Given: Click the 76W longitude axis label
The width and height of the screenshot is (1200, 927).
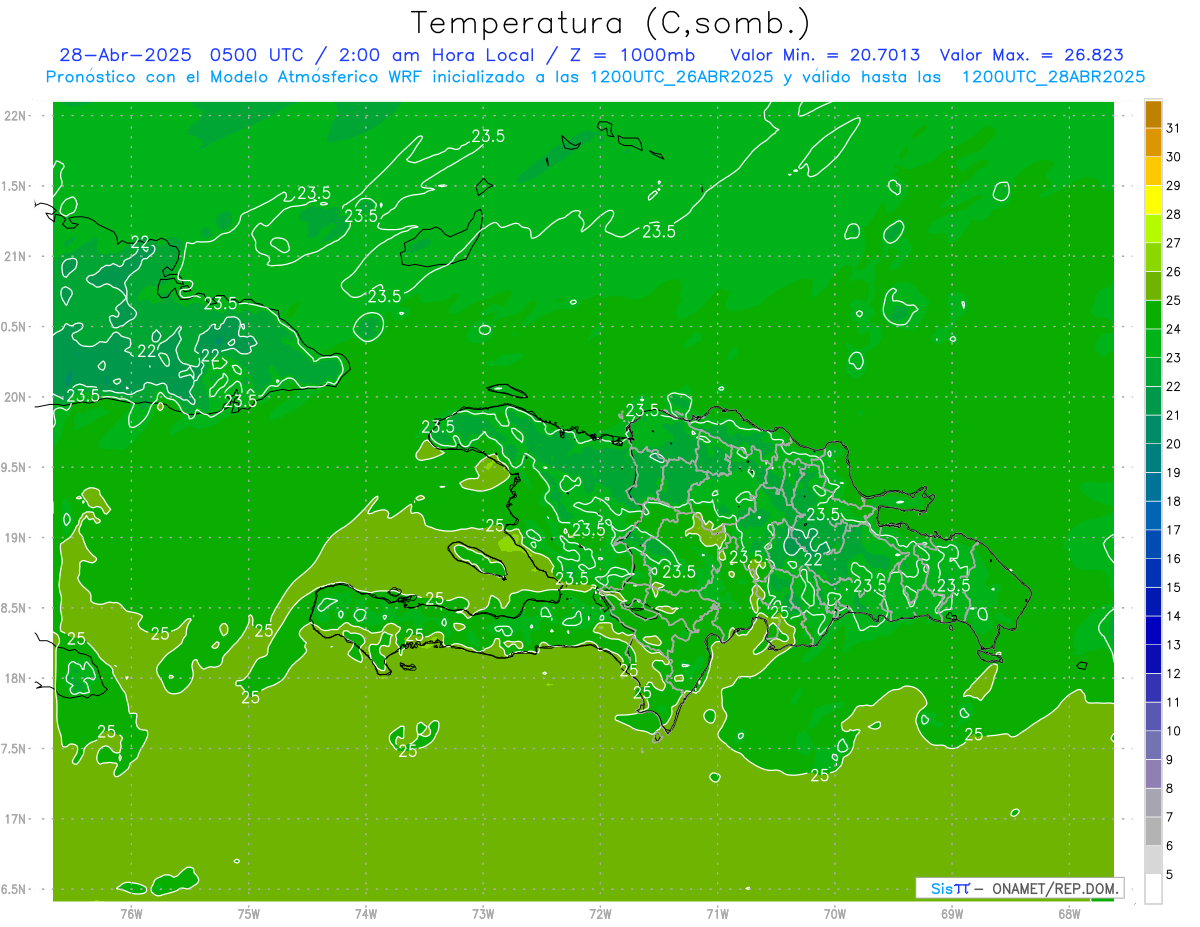Looking at the screenshot, I should coord(131,913).
